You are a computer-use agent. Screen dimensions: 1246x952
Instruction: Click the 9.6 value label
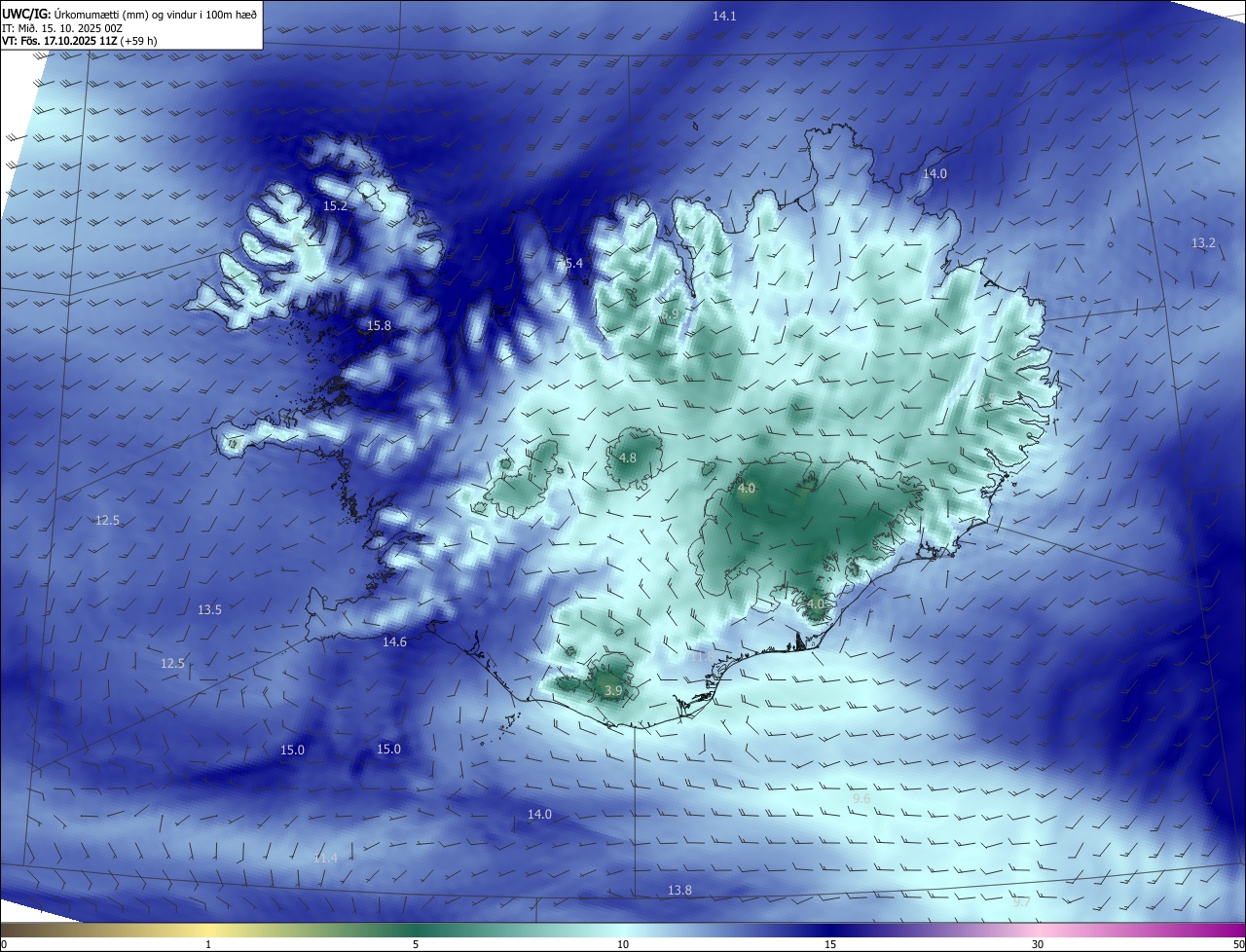coord(861,798)
